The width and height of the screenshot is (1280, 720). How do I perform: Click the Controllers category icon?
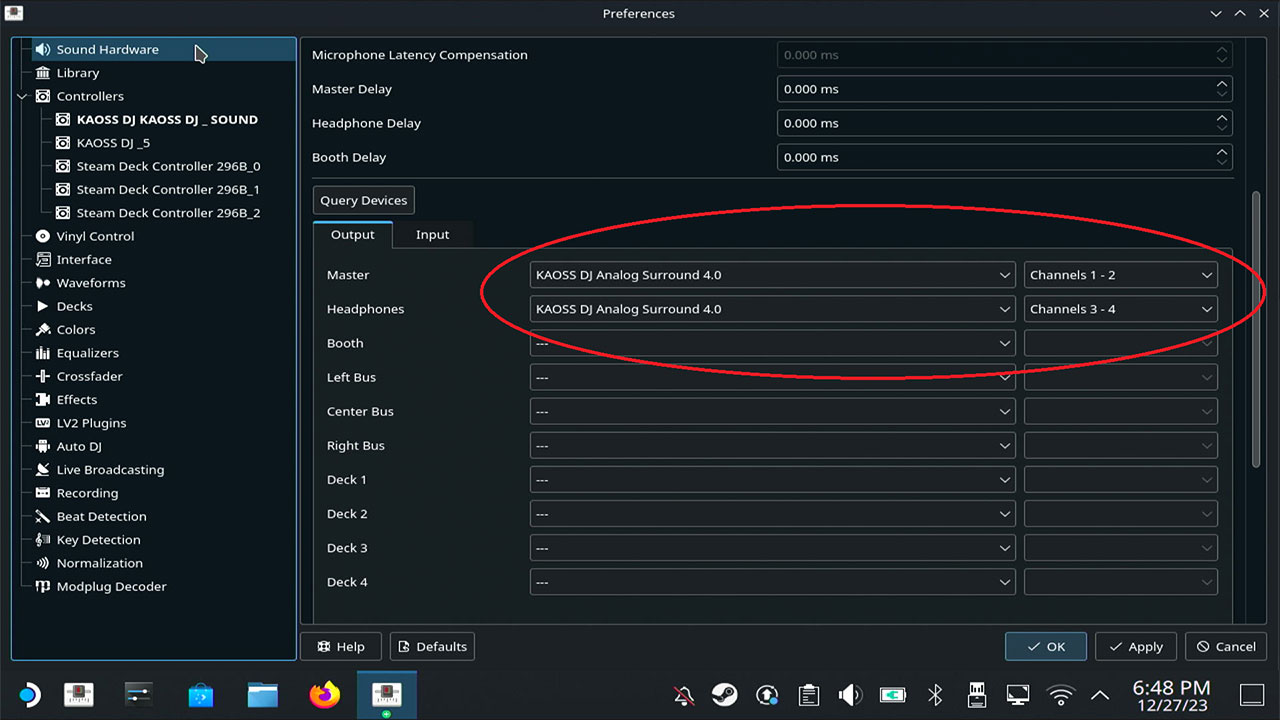(42, 96)
